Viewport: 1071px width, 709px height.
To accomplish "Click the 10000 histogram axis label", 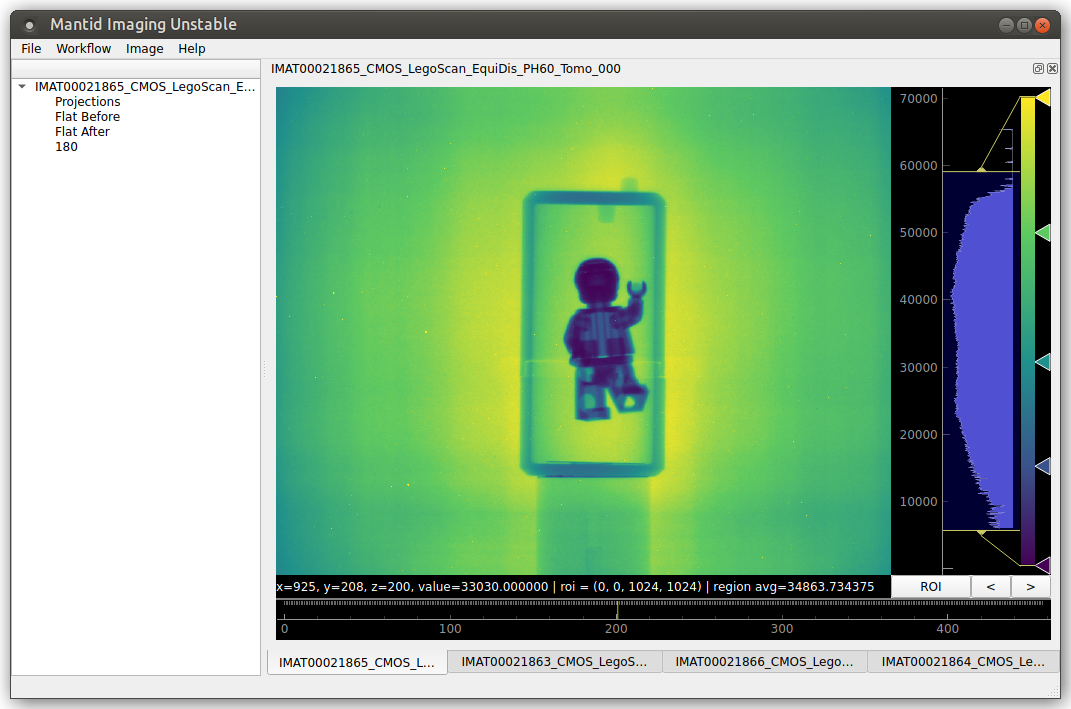I will point(918,501).
